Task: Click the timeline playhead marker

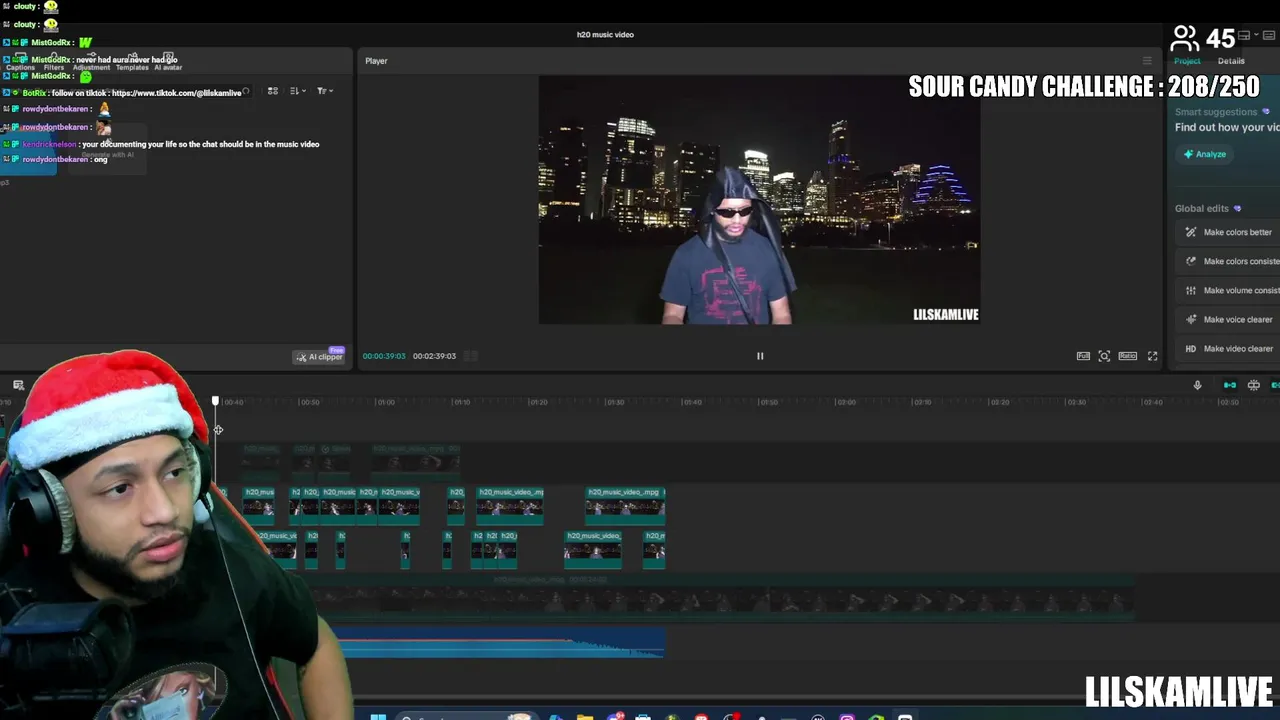Action: (x=215, y=401)
